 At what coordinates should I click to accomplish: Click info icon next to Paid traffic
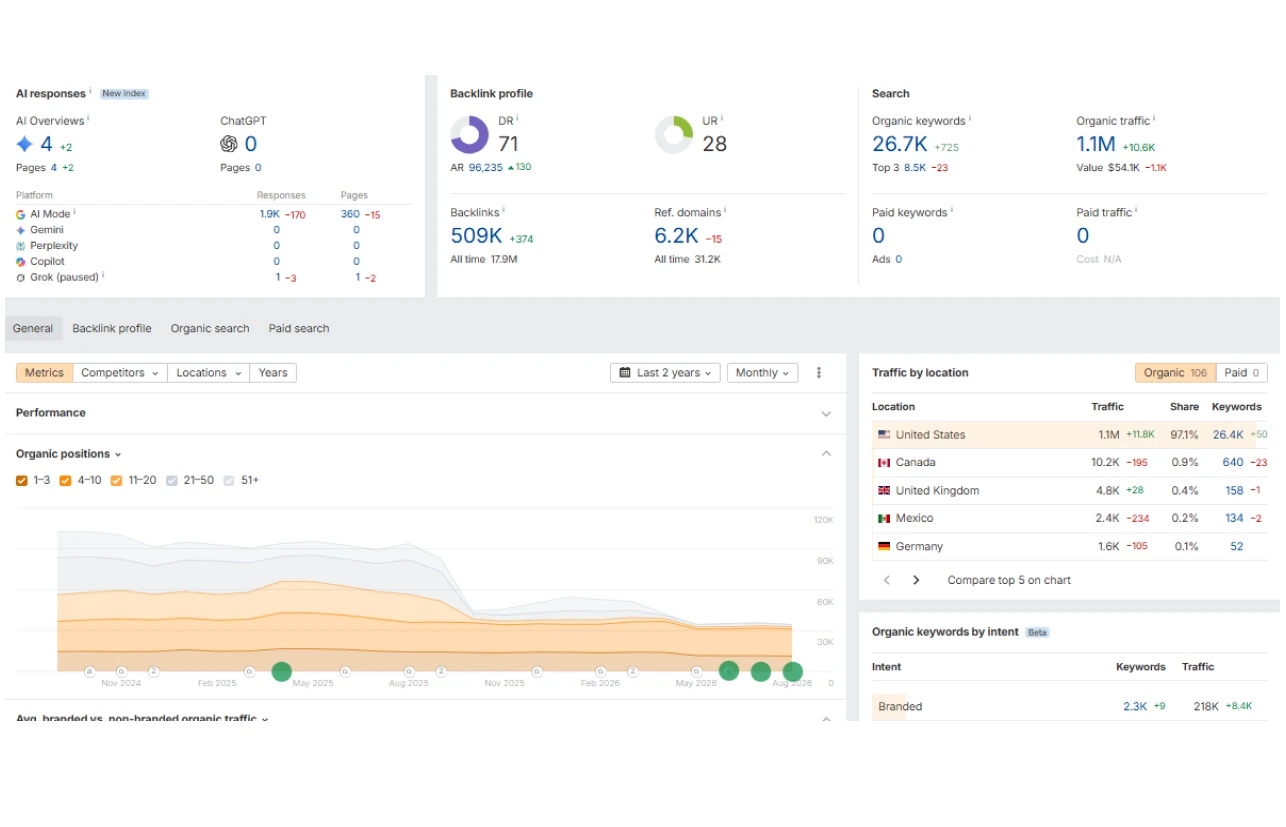[1136, 210]
